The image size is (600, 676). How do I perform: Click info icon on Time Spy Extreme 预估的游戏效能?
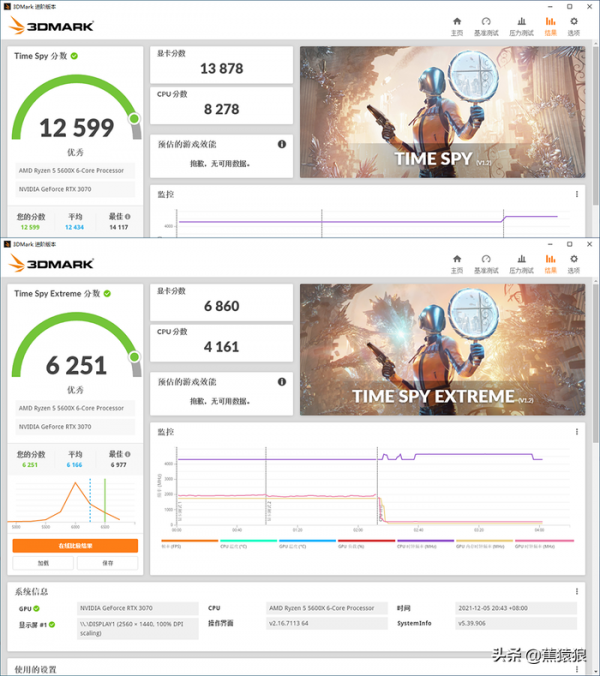[282, 383]
